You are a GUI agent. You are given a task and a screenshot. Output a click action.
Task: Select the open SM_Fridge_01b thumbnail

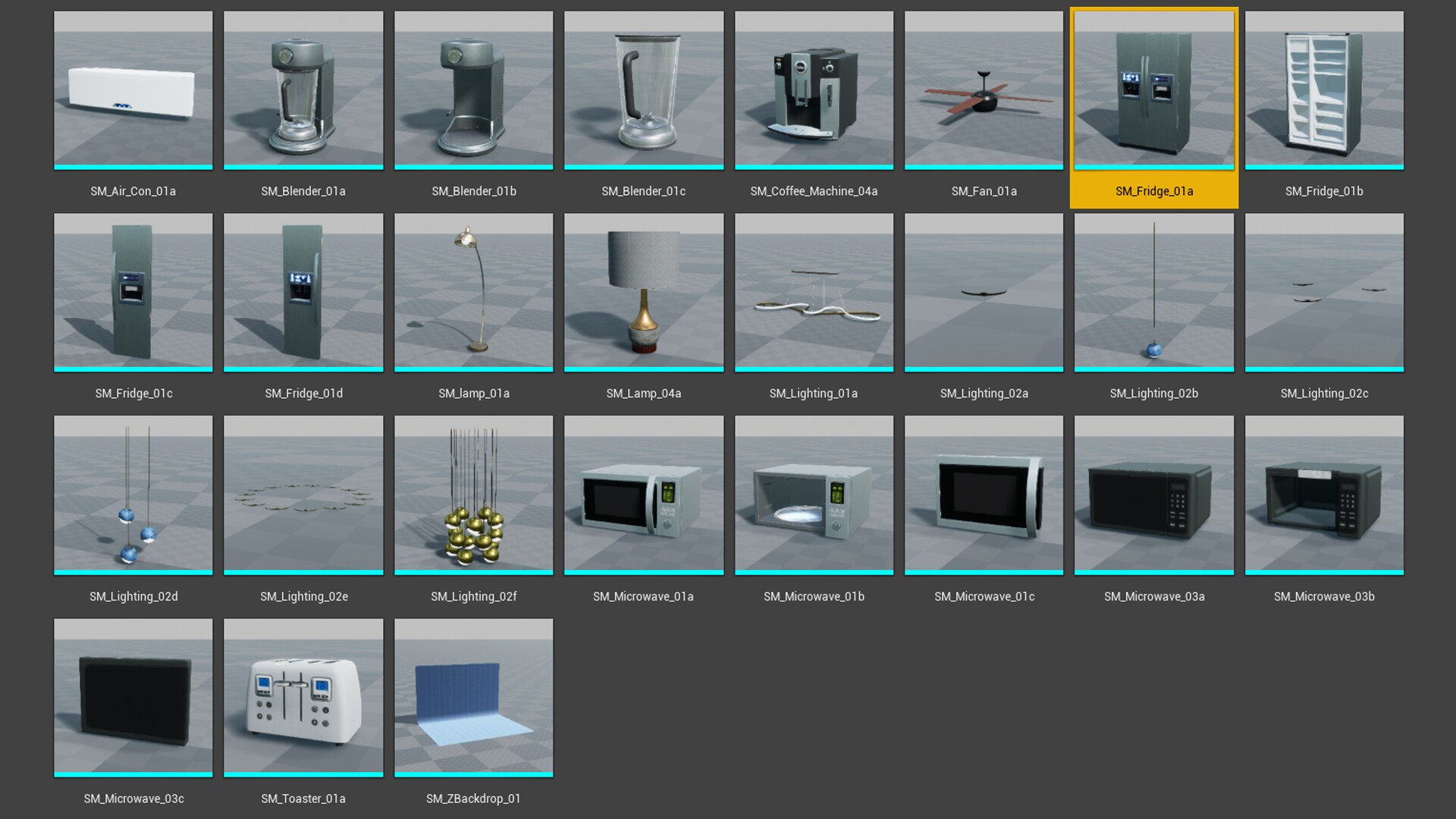point(1325,90)
